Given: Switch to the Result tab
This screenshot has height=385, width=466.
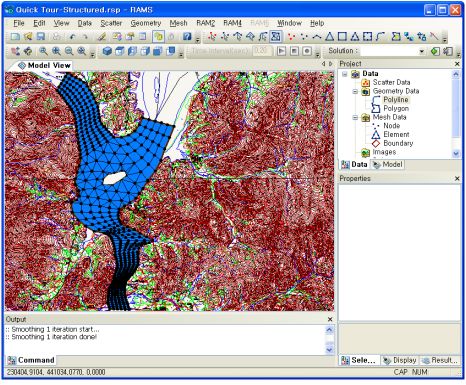Looking at the screenshot, I should coord(440,360).
